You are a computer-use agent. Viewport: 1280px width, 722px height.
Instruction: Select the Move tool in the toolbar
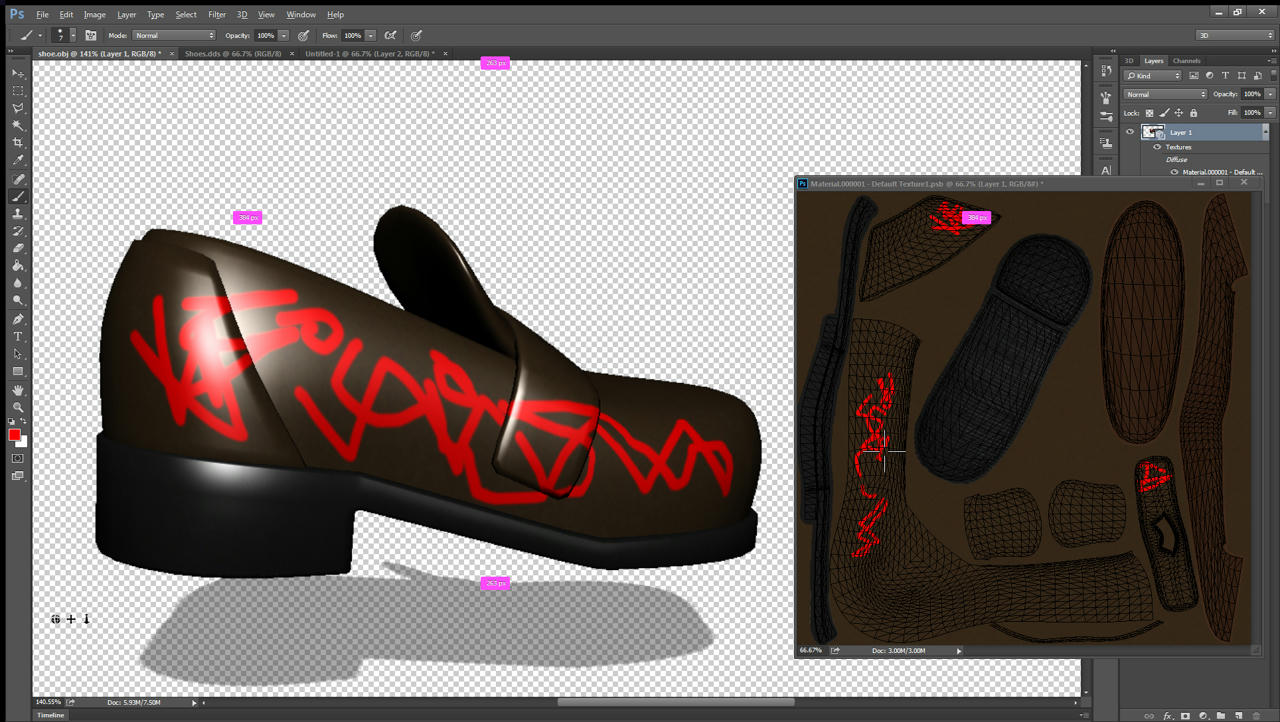coord(18,73)
